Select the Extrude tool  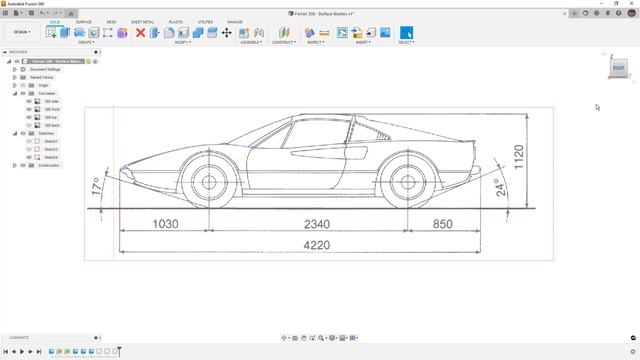click(65, 33)
